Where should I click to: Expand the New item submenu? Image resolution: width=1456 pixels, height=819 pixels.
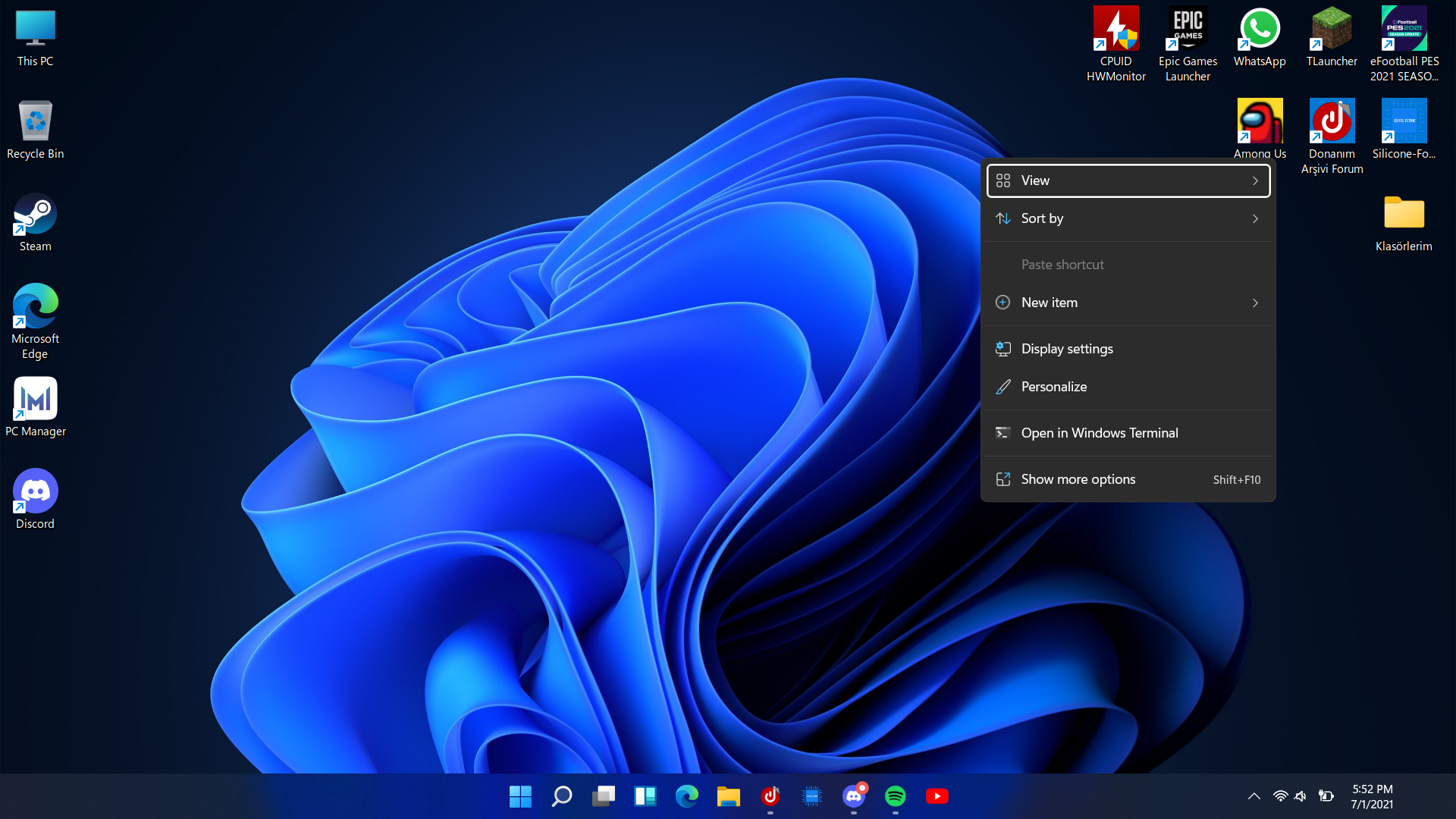tap(1128, 303)
